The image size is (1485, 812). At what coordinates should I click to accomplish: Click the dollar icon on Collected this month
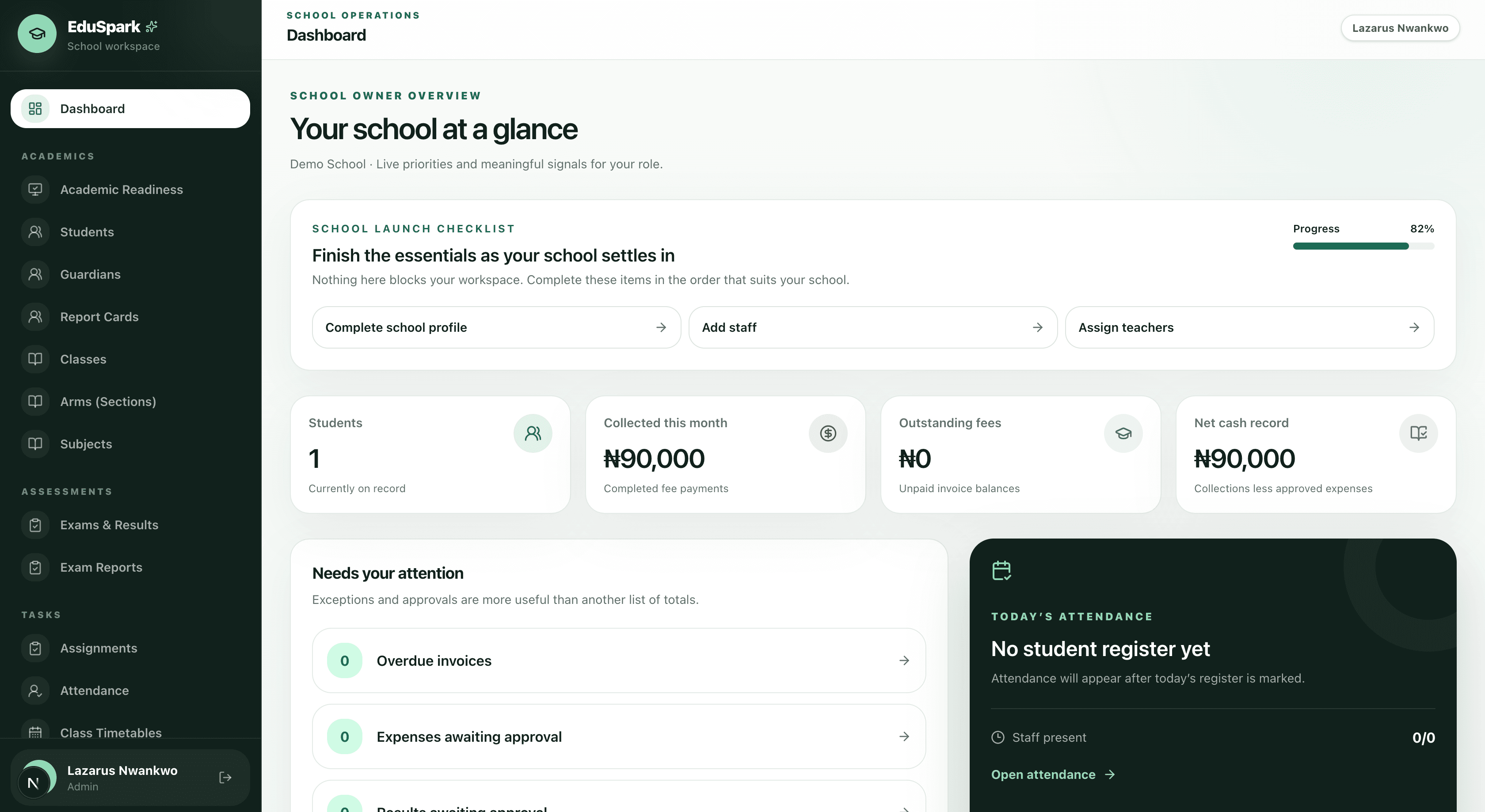tap(828, 433)
